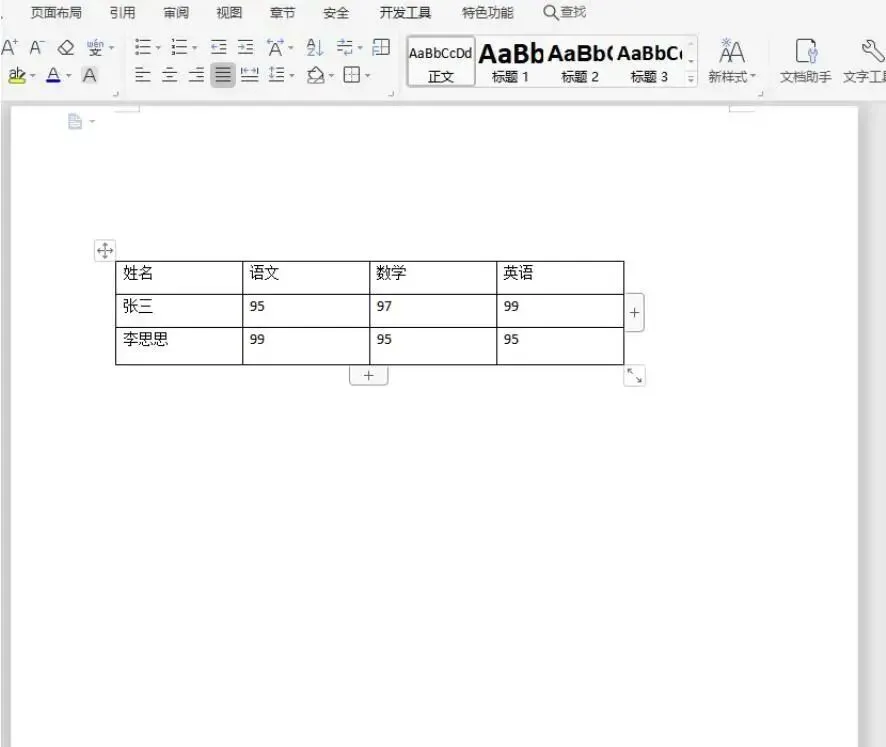Decrease the paragraph indent
886x747 pixels.
coord(219,47)
